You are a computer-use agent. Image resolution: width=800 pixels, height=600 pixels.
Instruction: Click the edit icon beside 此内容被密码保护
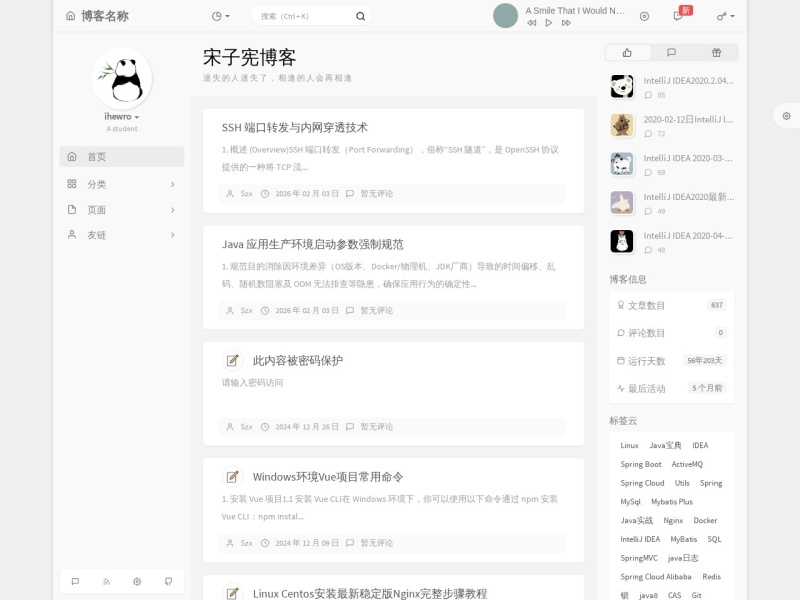pos(232,361)
